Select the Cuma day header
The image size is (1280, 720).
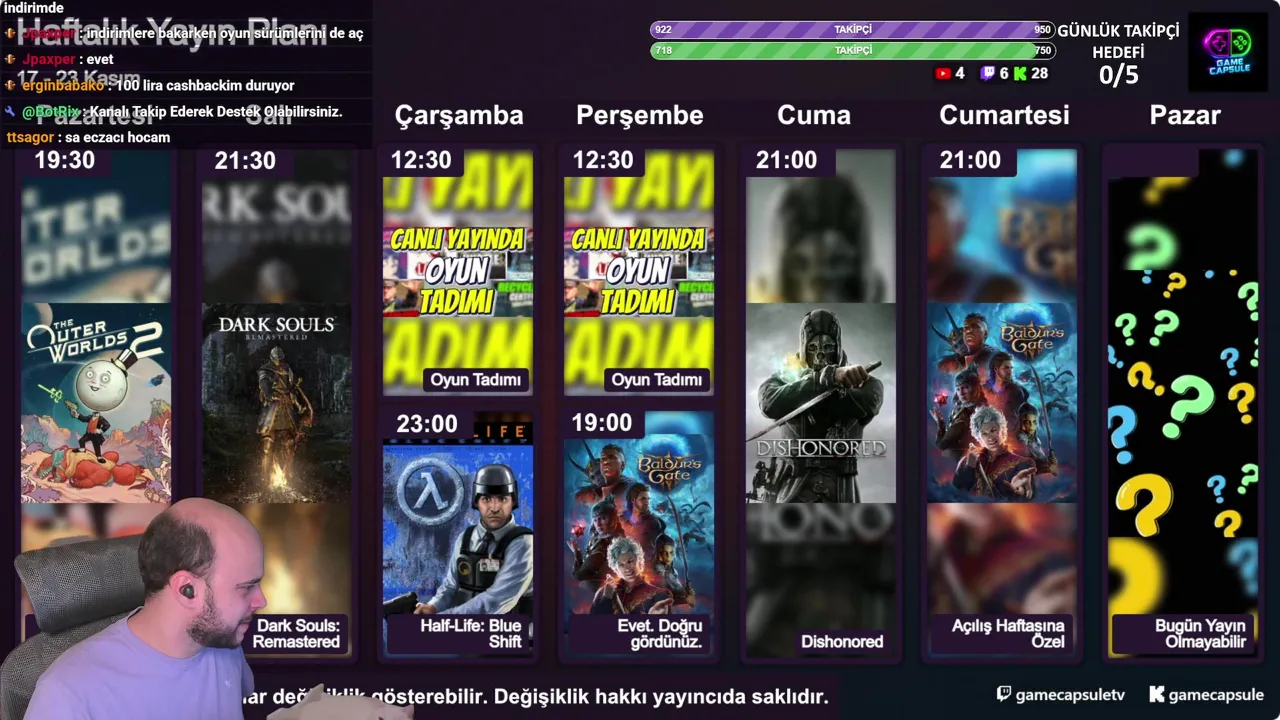point(814,115)
